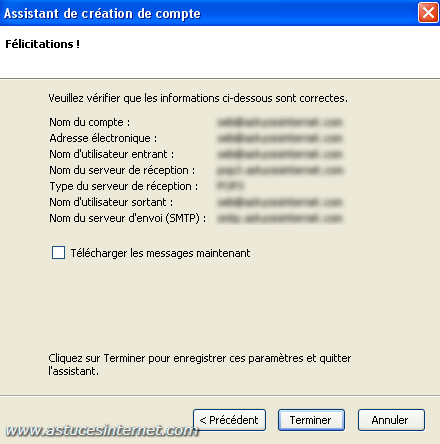
Task: Click the Type du serveur de réception label
Action: 124,186
